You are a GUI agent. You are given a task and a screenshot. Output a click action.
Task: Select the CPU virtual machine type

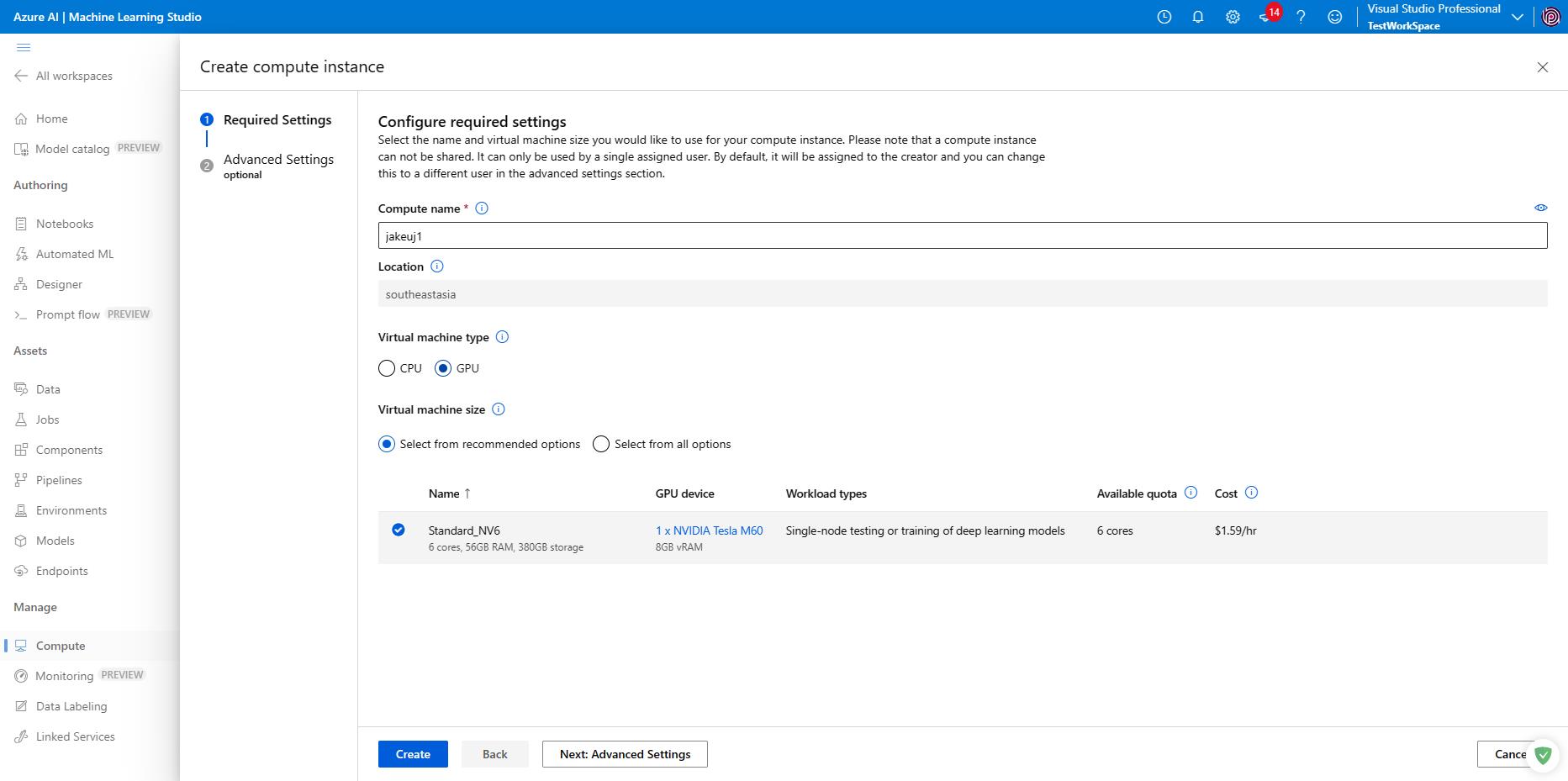(x=387, y=368)
